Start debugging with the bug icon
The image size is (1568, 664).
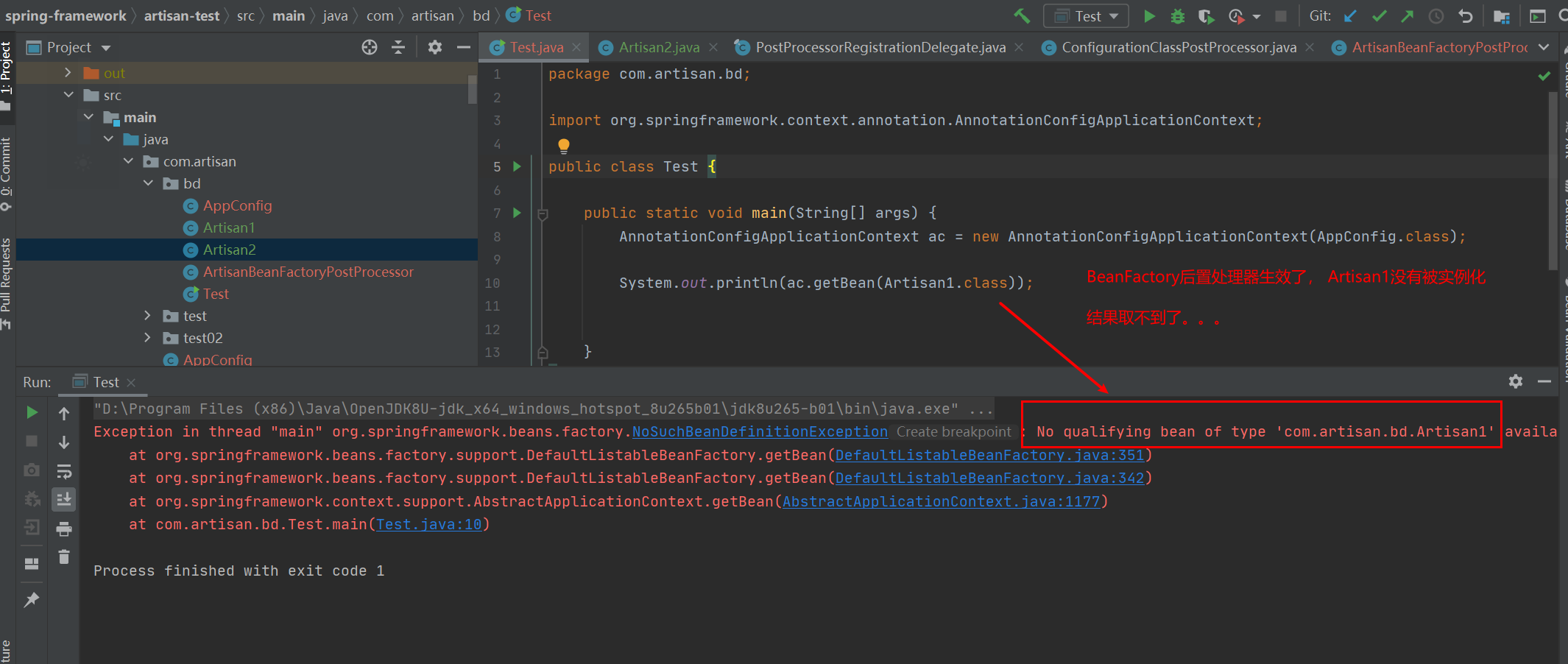[x=1178, y=15]
